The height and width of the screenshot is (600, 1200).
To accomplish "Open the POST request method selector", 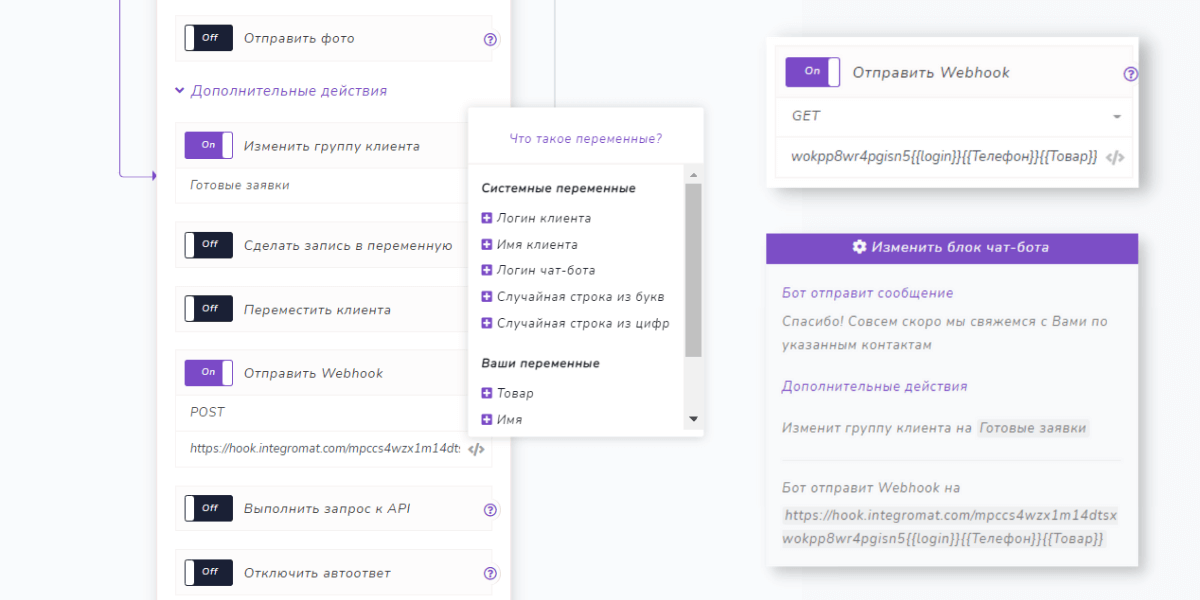I will 320,412.
